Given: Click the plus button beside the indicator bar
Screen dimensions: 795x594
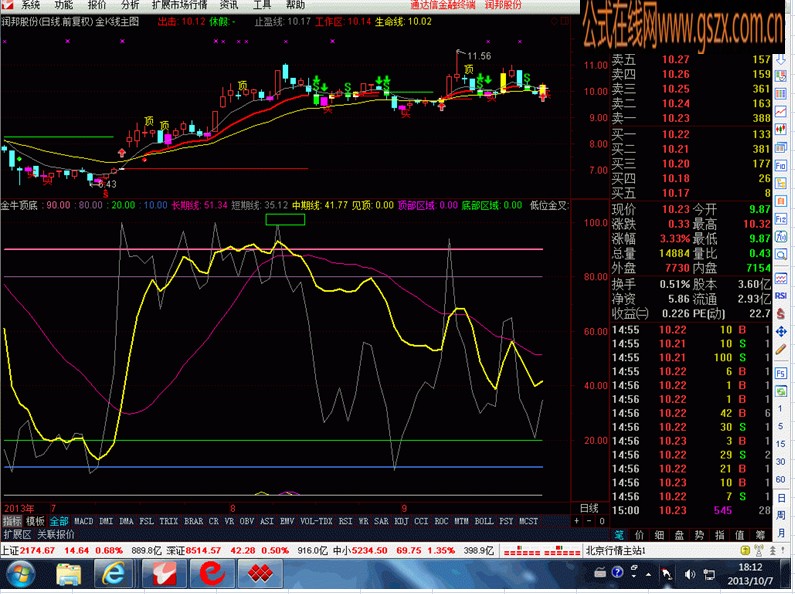Looking at the screenshot, I should click(x=576, y=521).
